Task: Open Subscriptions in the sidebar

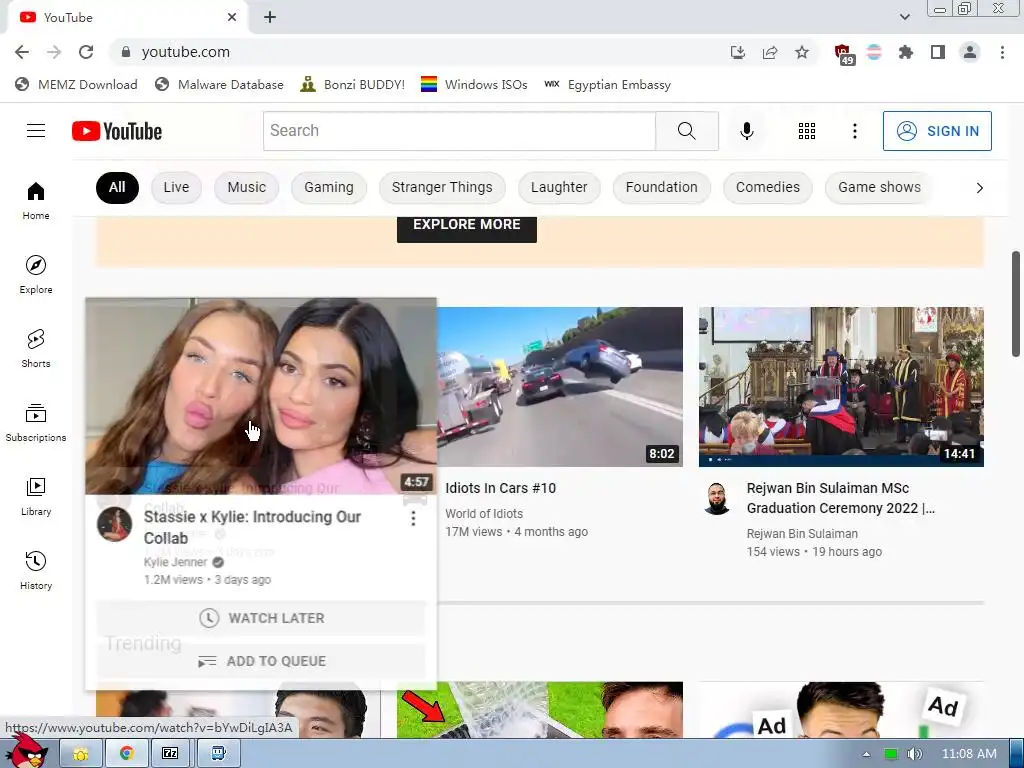Action: pos(36,423)
